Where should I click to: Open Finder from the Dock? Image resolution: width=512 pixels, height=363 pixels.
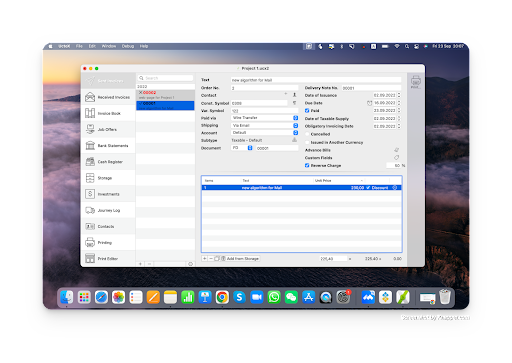67,297
